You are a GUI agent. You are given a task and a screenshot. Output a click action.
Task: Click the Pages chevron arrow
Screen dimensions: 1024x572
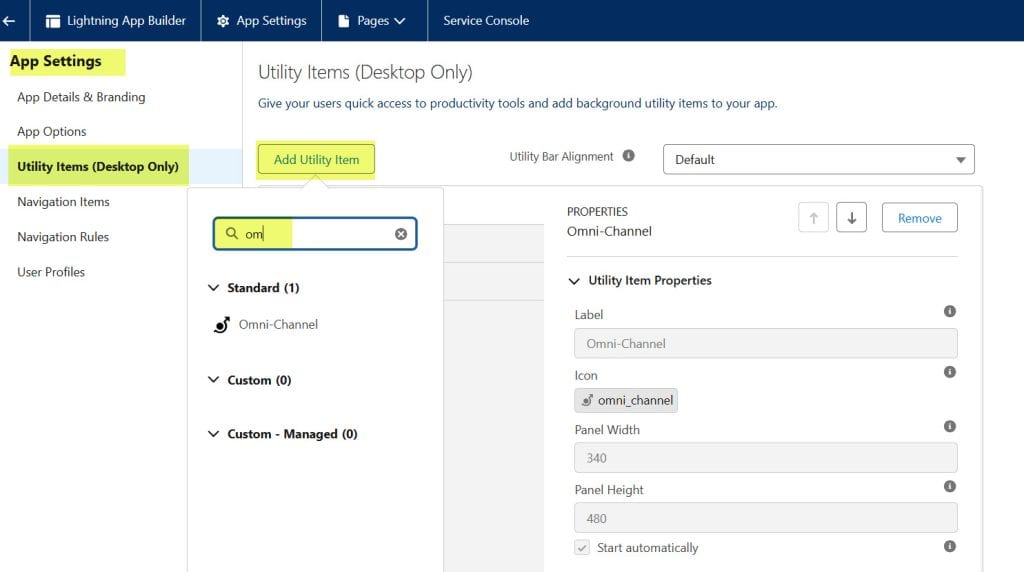click(x=400, y=21)
